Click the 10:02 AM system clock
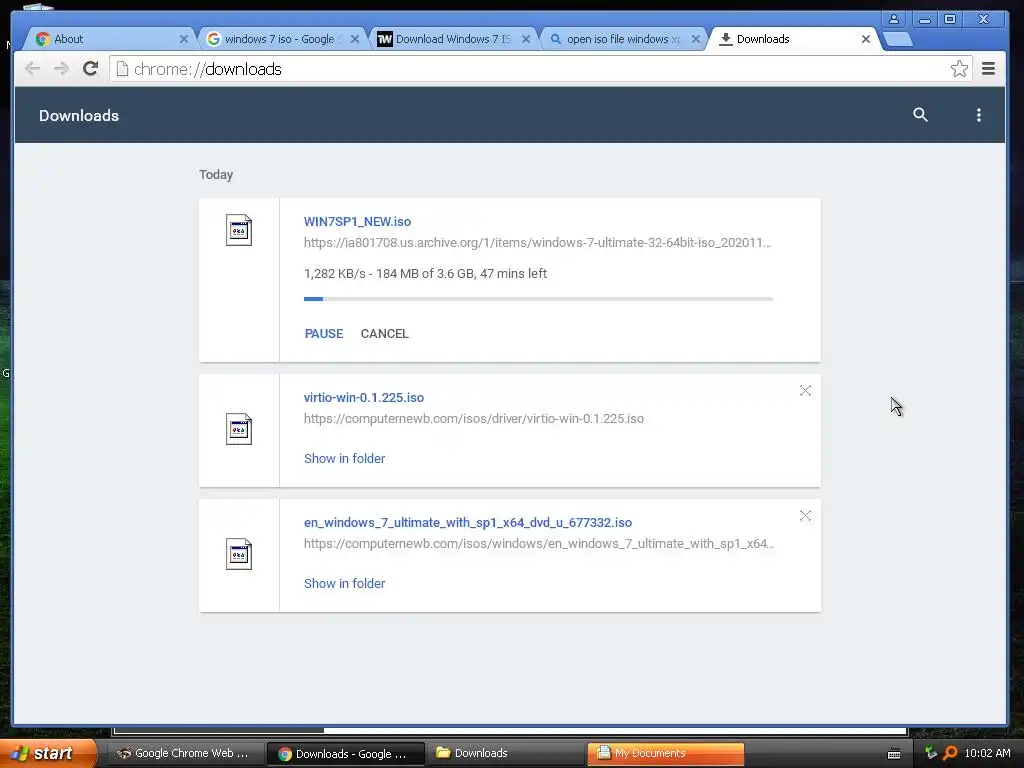 987,753
